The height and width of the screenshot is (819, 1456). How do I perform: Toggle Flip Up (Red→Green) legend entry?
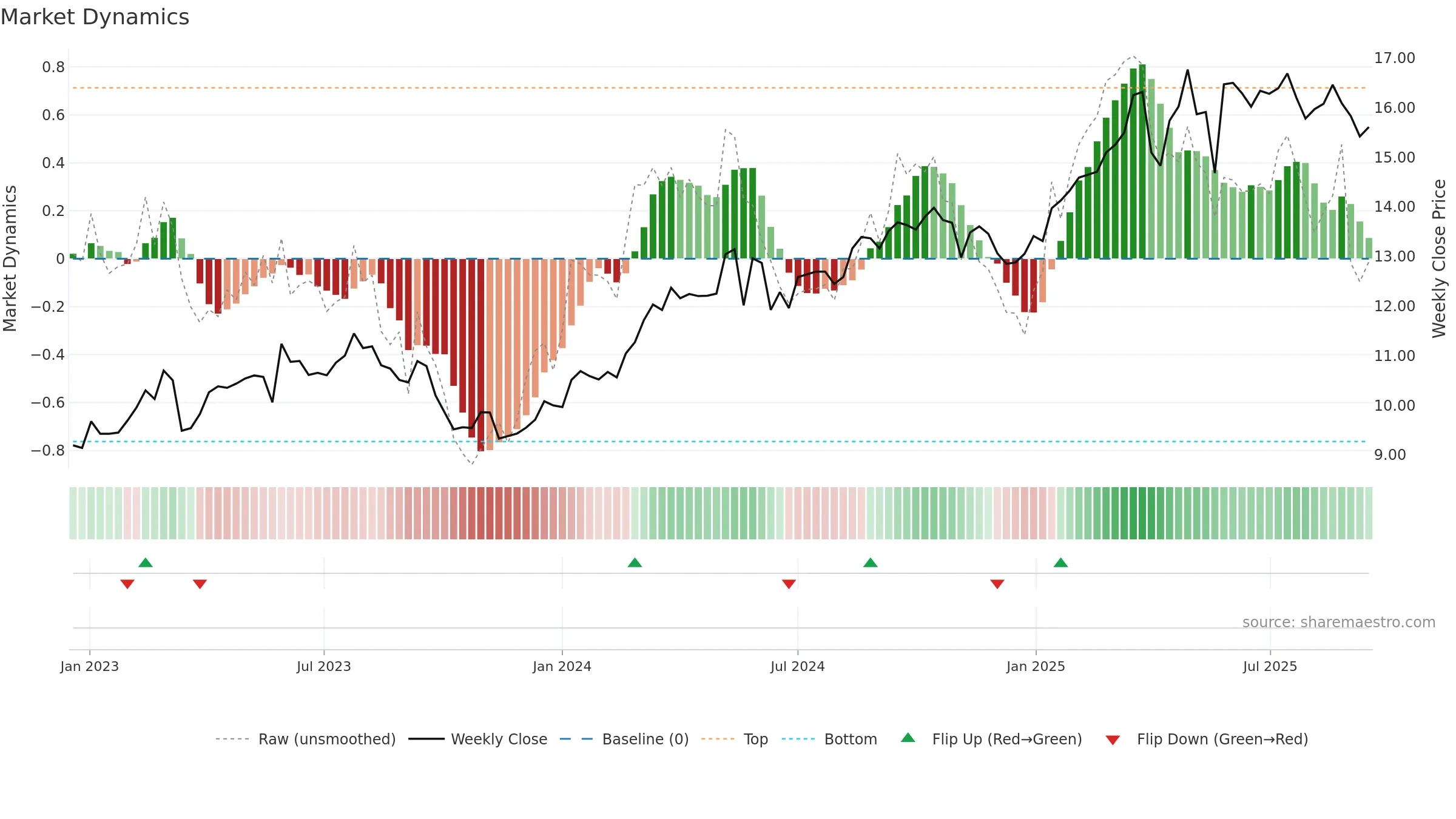coord(991,739)
